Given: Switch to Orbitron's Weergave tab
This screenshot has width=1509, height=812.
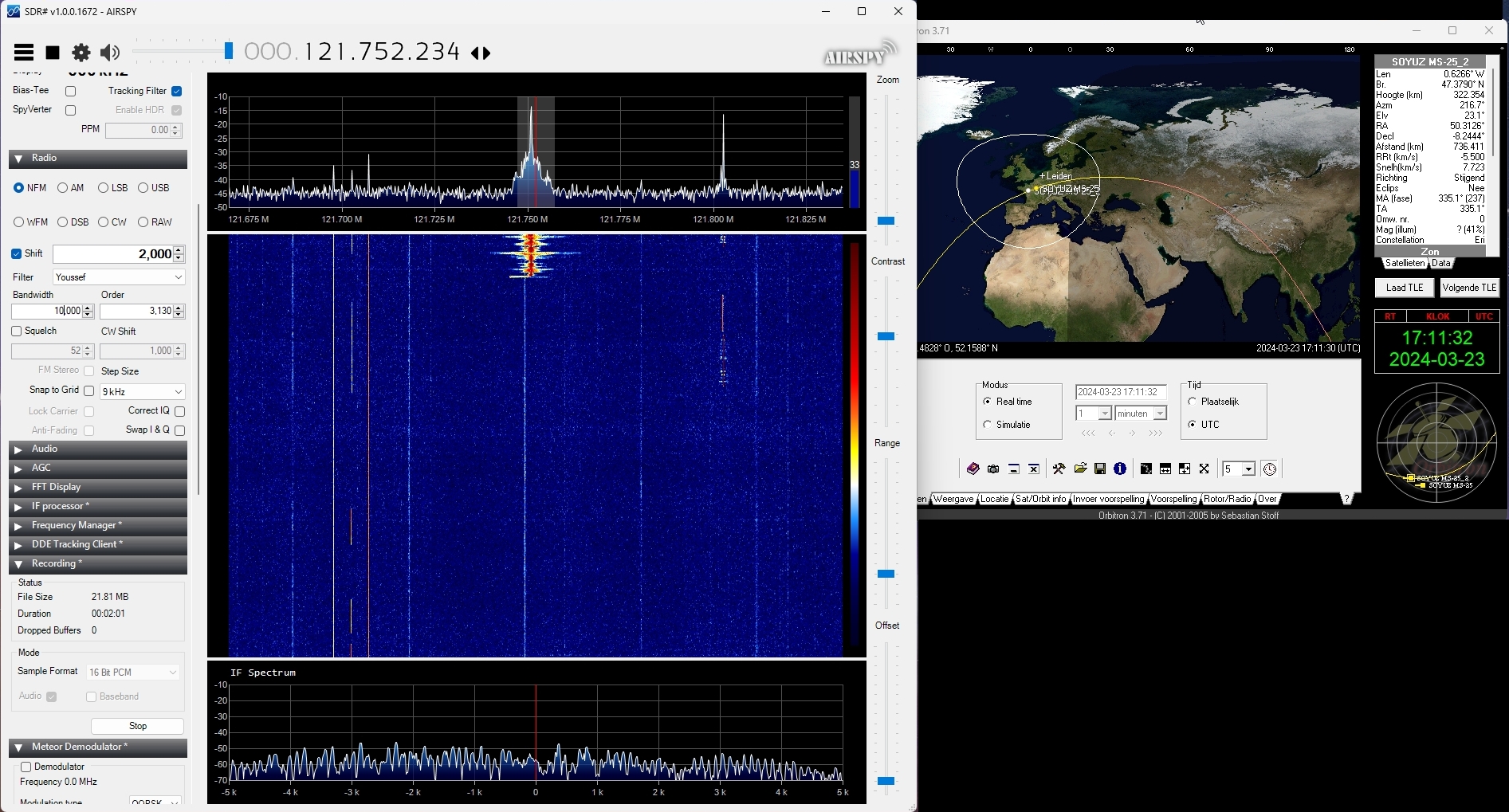Looking at the screenshot, I should coord(953,499).
